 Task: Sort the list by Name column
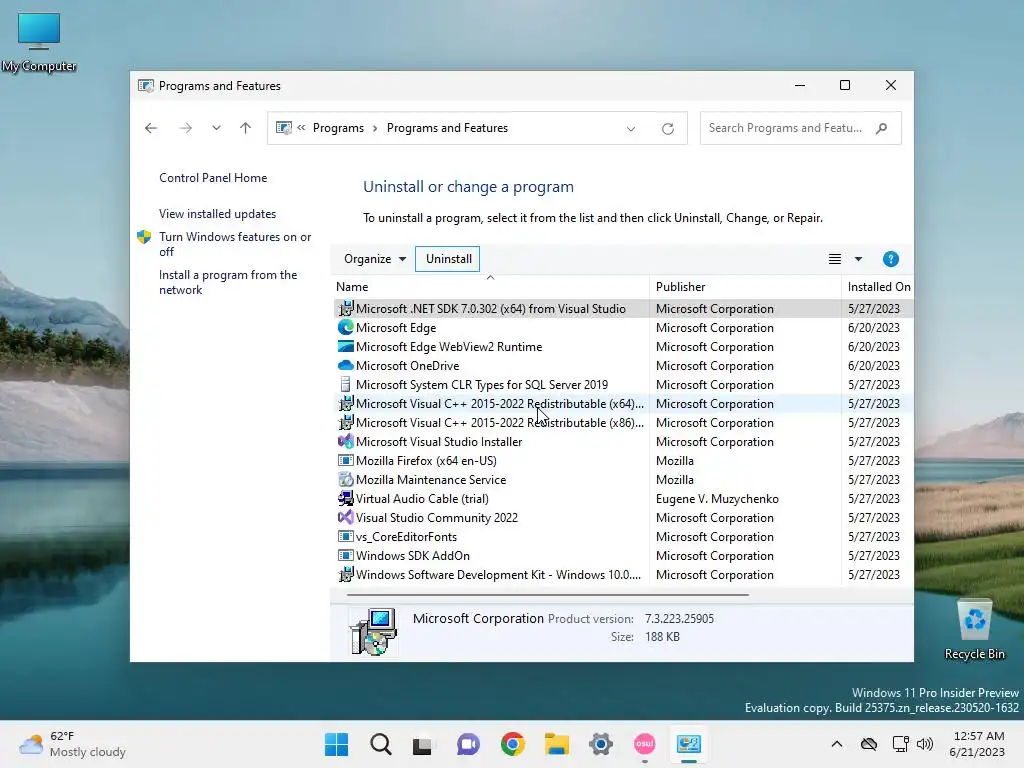coord(490,287)
